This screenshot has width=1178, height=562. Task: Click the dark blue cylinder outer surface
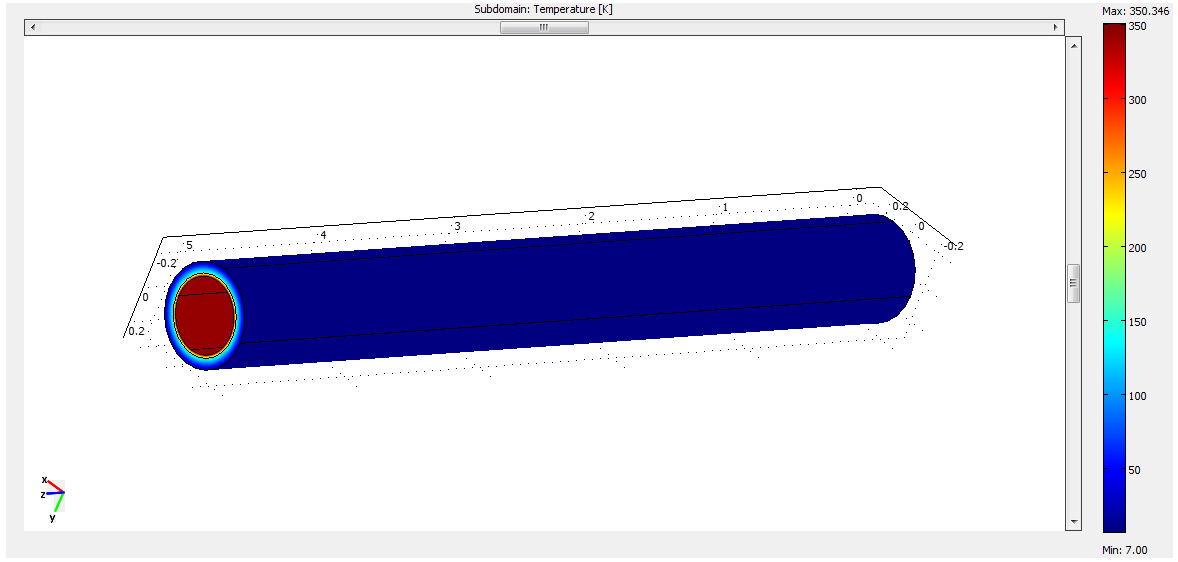571,293
